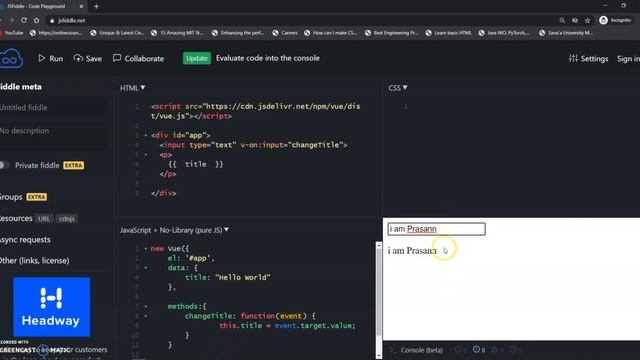Collapse the div id=app fold arrow
This screenshot has width=640, height=360.
coord(146,135)
